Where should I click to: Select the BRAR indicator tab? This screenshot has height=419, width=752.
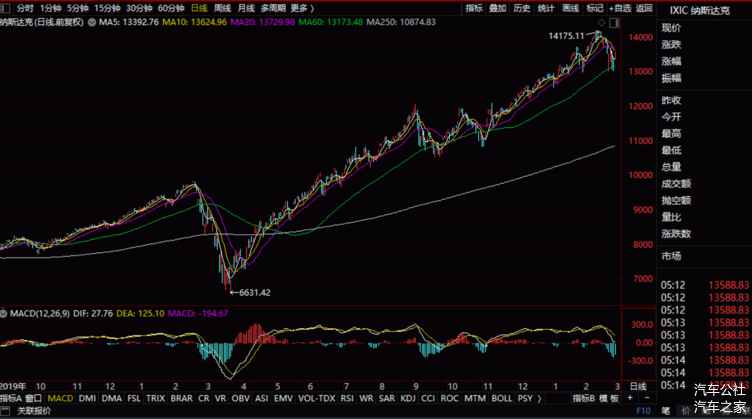tap(182, 398)
